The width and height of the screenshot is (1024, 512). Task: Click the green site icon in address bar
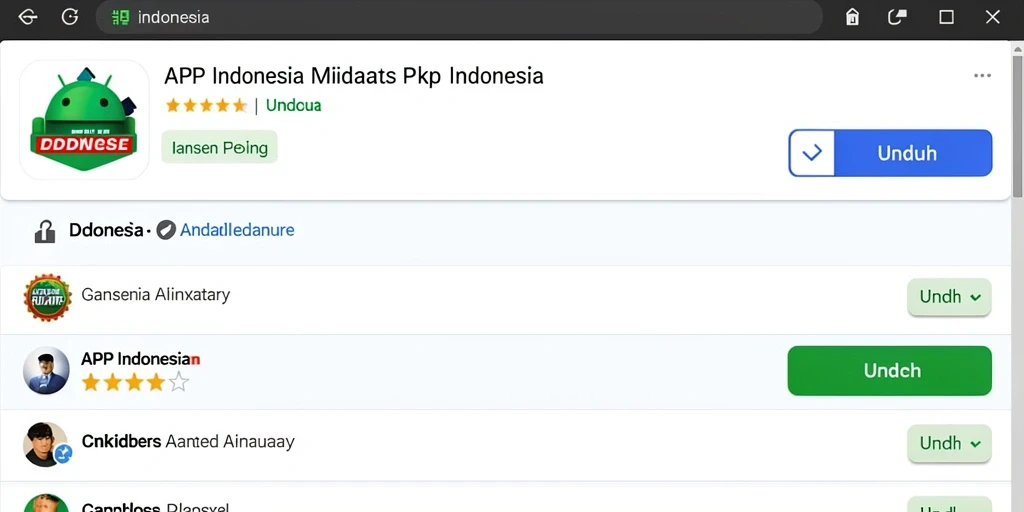coord(120,18)
